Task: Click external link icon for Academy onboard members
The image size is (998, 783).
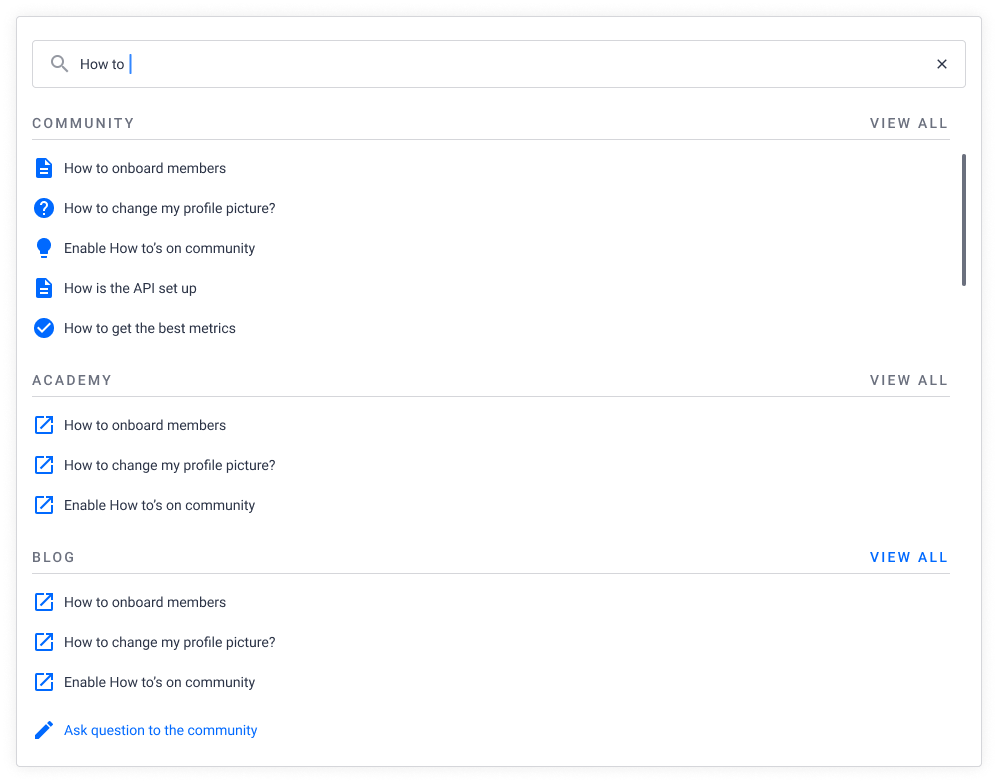Action: pos(43,425)
